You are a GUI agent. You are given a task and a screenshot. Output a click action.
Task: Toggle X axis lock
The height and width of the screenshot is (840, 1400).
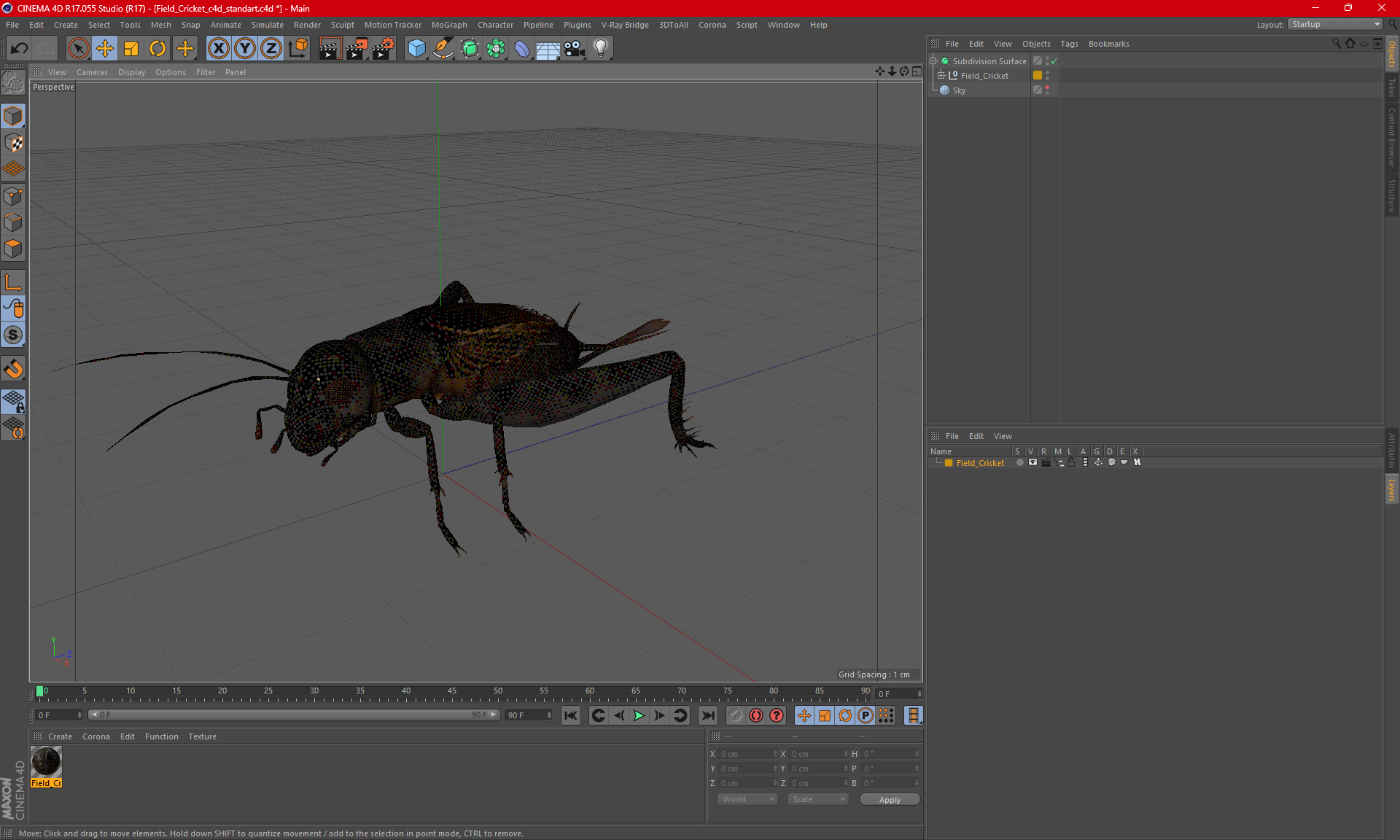tap(218, 48)
